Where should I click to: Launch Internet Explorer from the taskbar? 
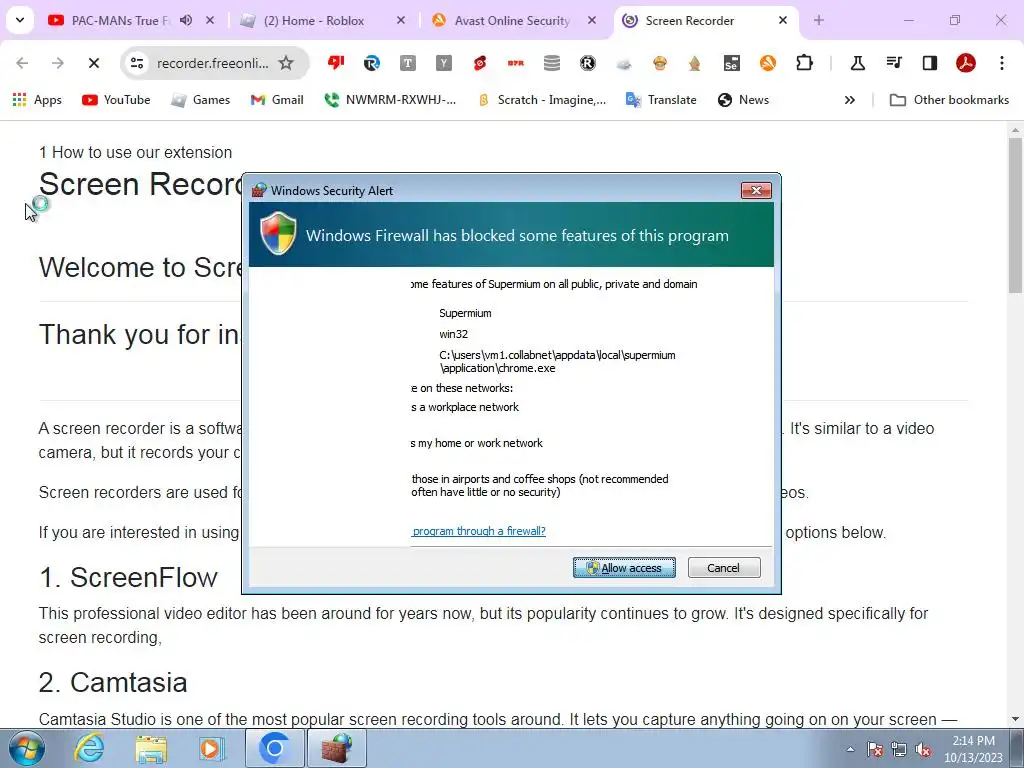[89, 748]
